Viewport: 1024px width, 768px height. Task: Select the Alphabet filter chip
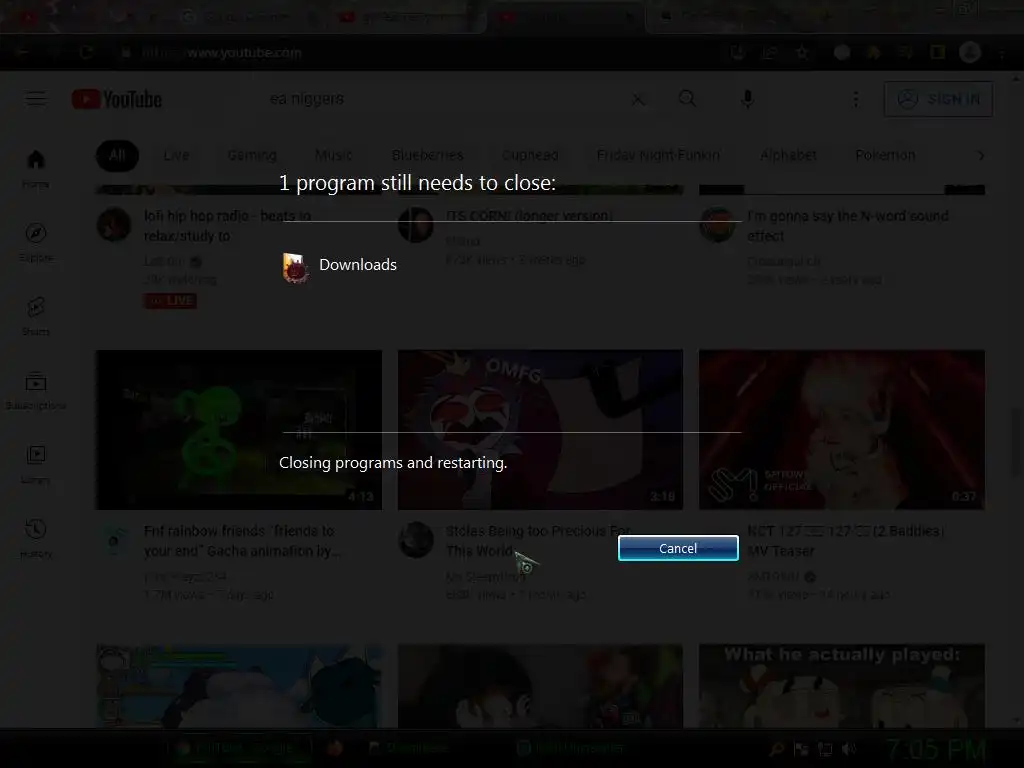click(x=788, y=155)
